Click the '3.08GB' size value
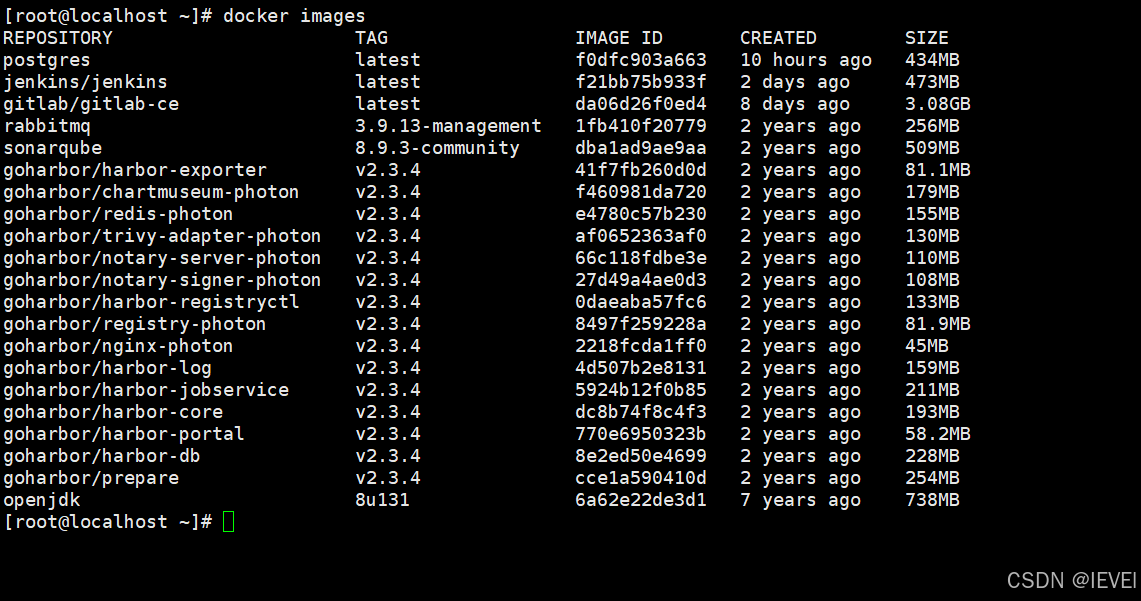The width and height of the screenshot is (1141, 601). [x=938, y=104]
